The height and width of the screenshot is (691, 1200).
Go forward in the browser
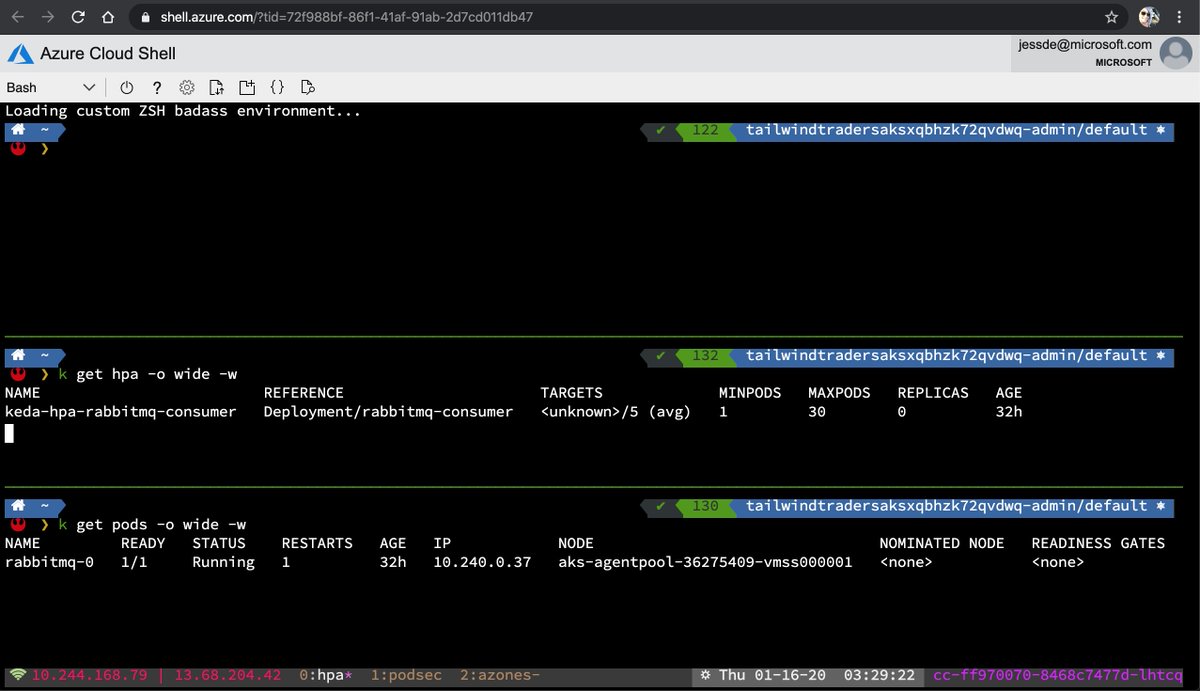(47, 17)
